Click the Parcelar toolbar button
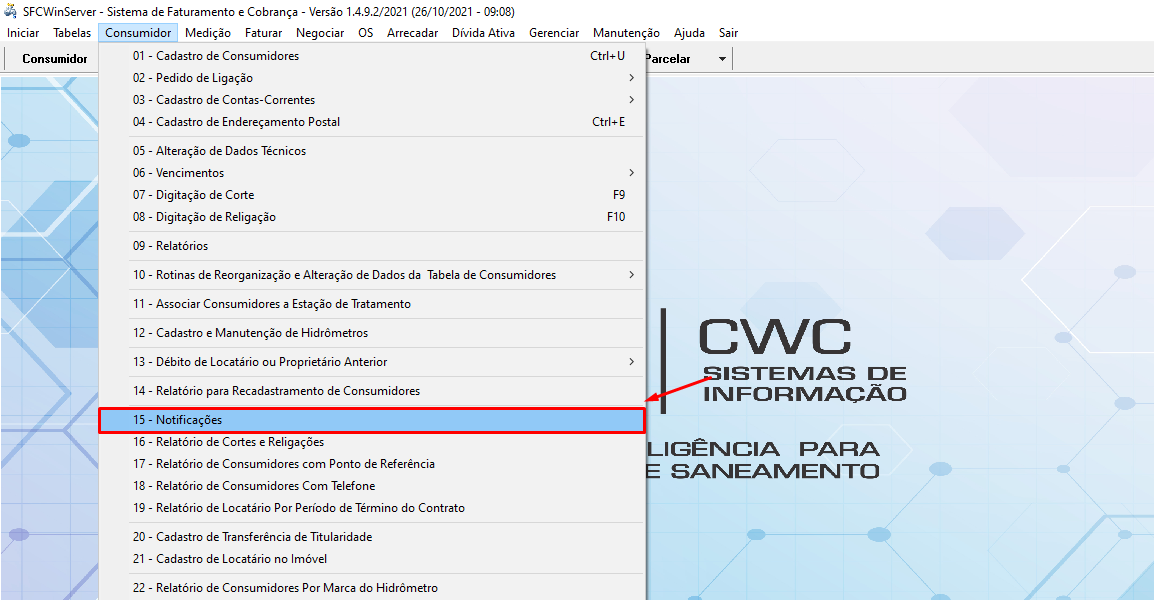 pos(668,59)
